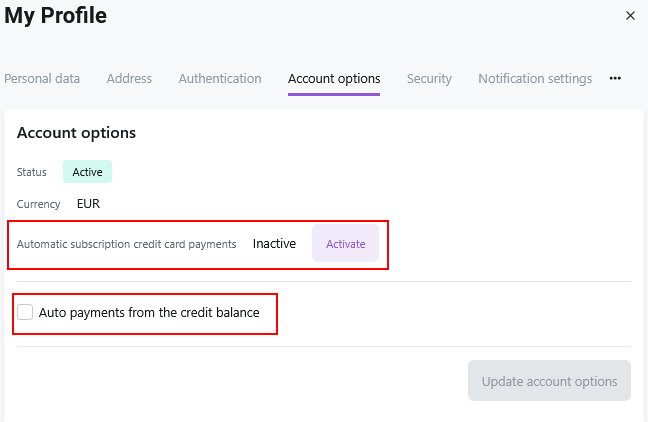Click the Inactive payment status text
The image size is (648, 422).
274,244
